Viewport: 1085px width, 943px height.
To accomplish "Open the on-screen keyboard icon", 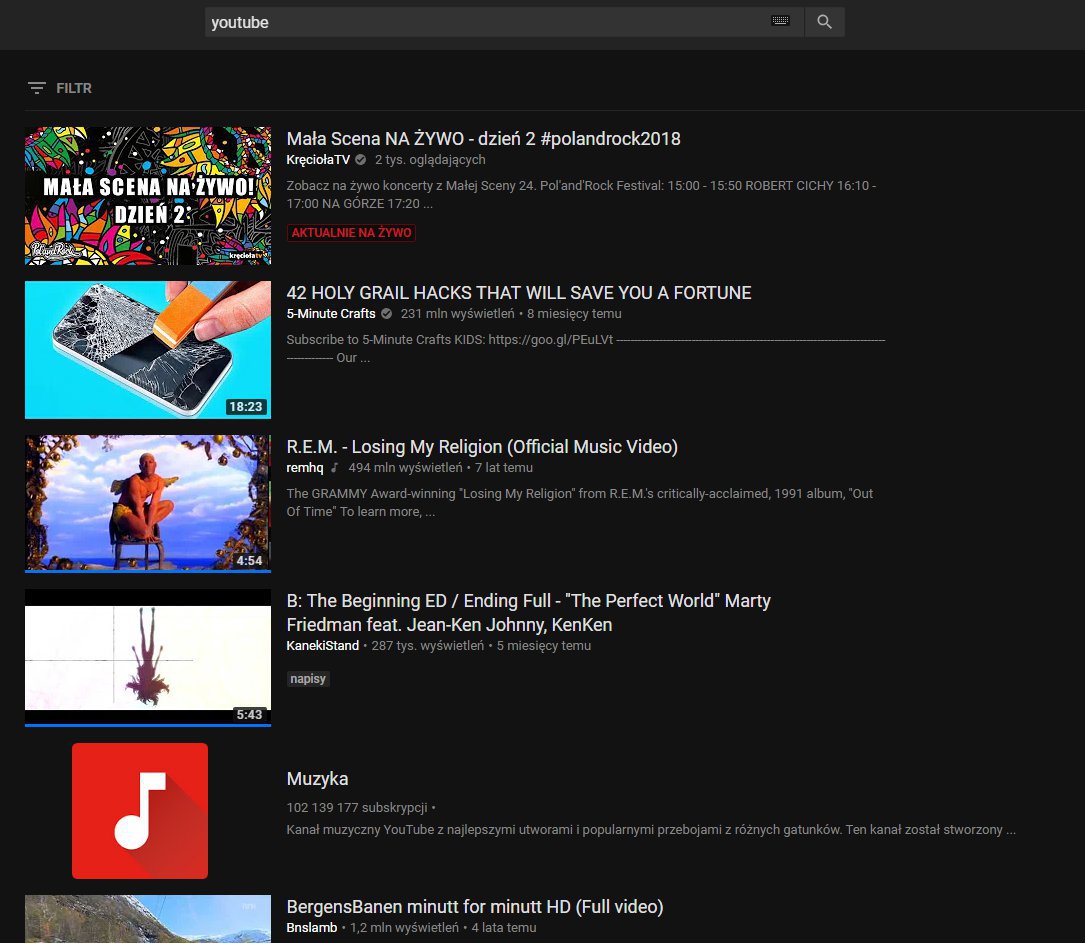I will 781,21.
